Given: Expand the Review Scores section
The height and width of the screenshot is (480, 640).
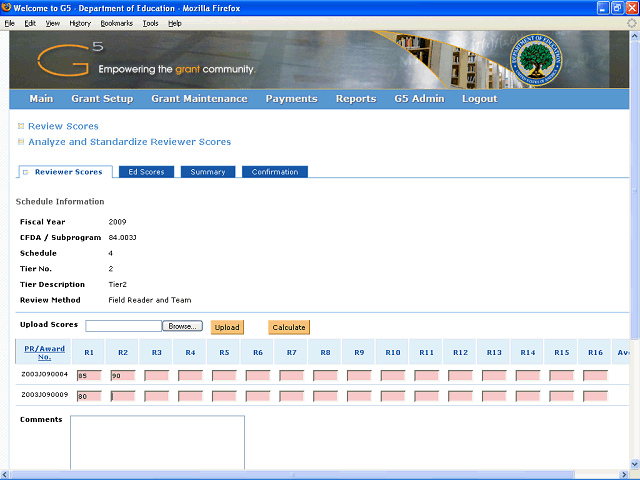Looking at the screenshot, I should click(21, 127).
